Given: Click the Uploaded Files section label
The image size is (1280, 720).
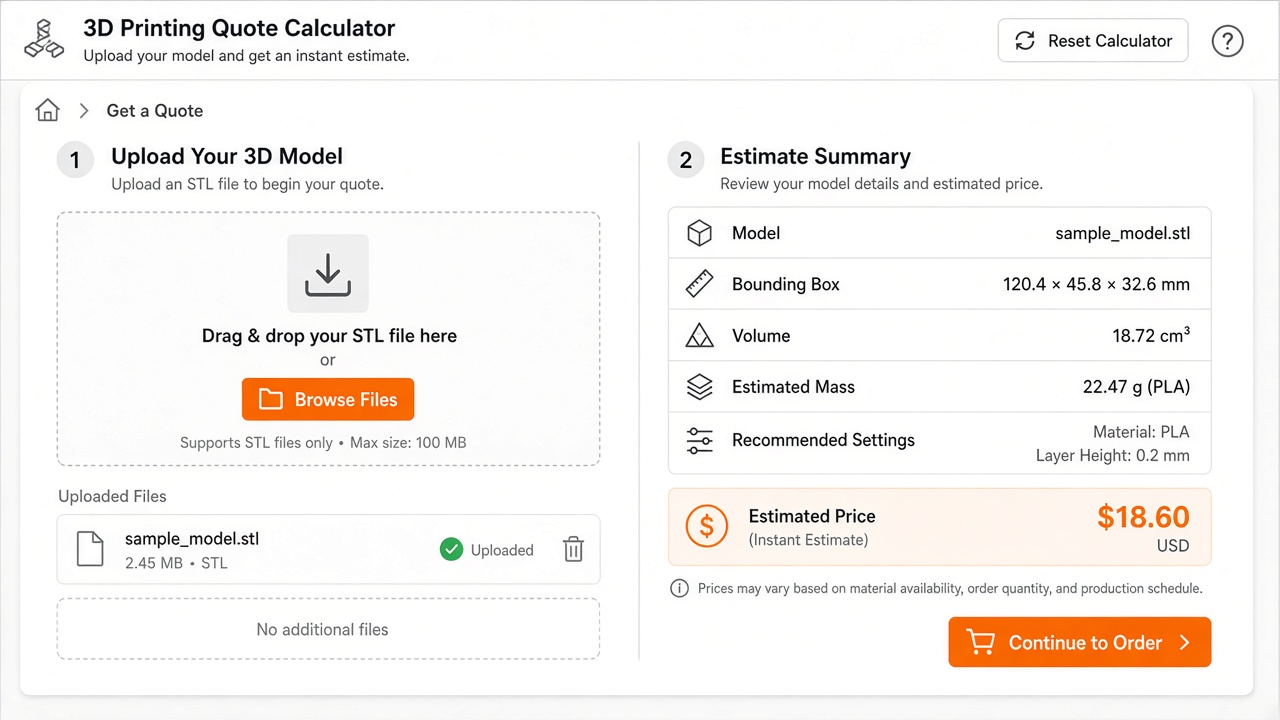Looking at the screenshot, I should [x=112, y=496].
